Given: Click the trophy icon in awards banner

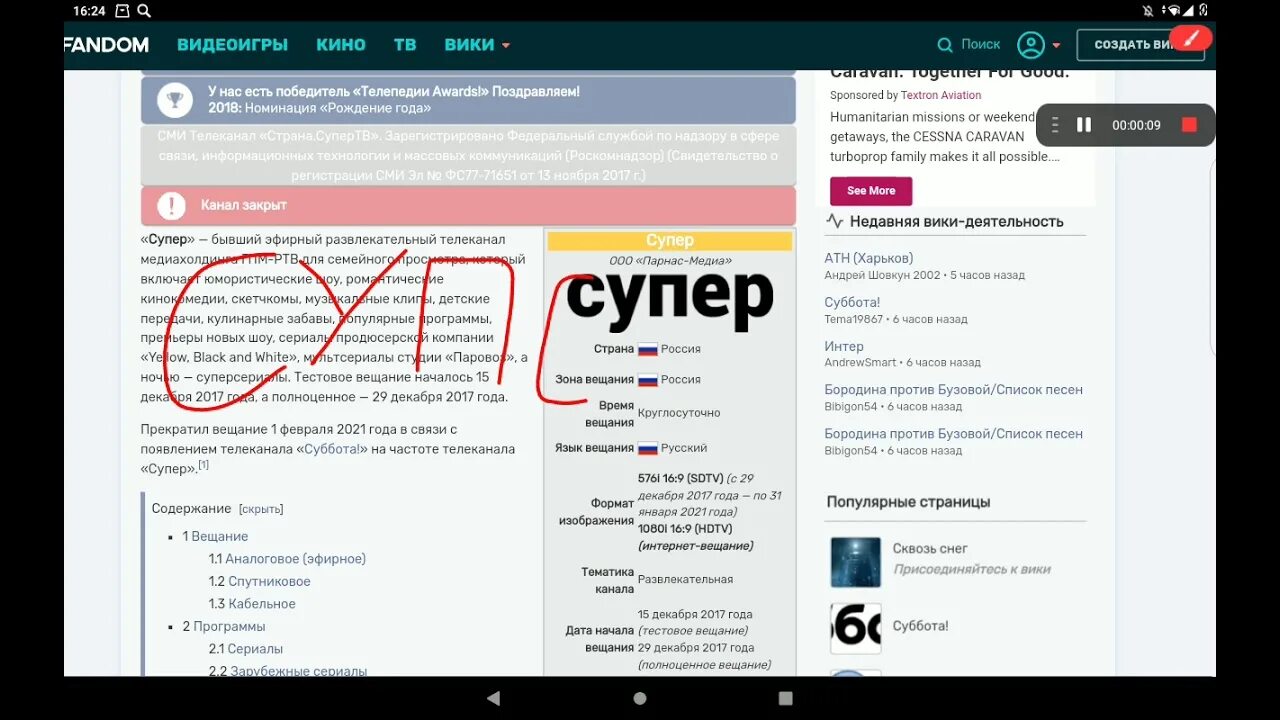Looking at the screenshot, I should click(x=174, y=99).
